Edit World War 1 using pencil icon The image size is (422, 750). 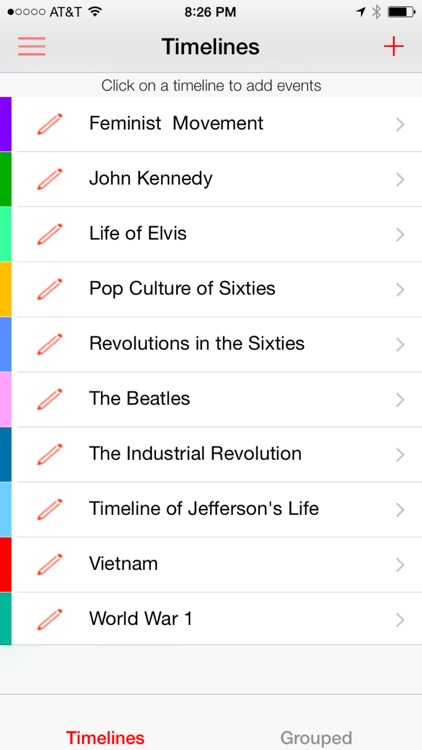click(x=50, y=619)
